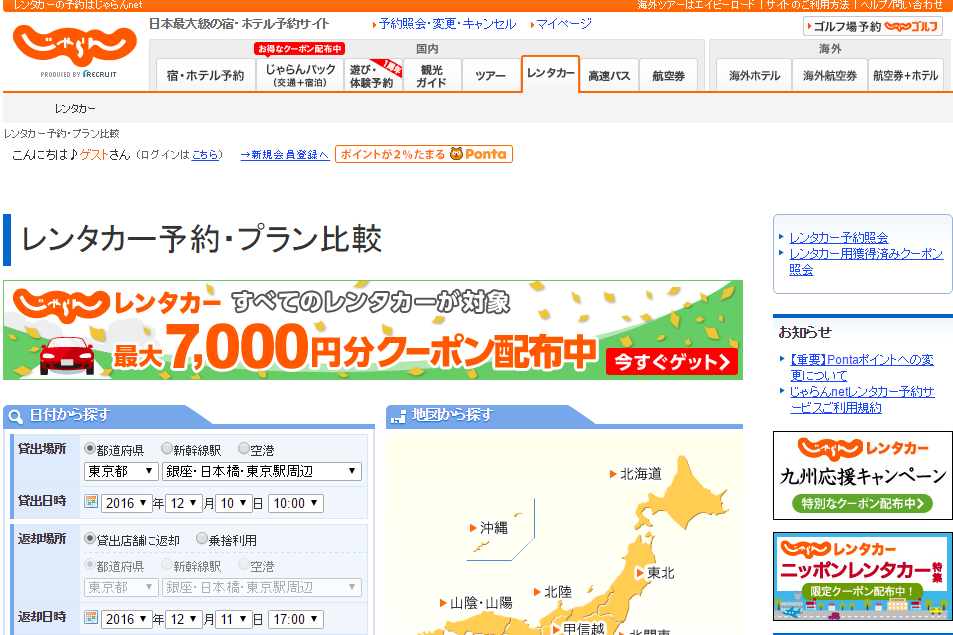Click the Jalan orange logo
Viewport: 953px width, 635px height.
(x=75, y=46)
